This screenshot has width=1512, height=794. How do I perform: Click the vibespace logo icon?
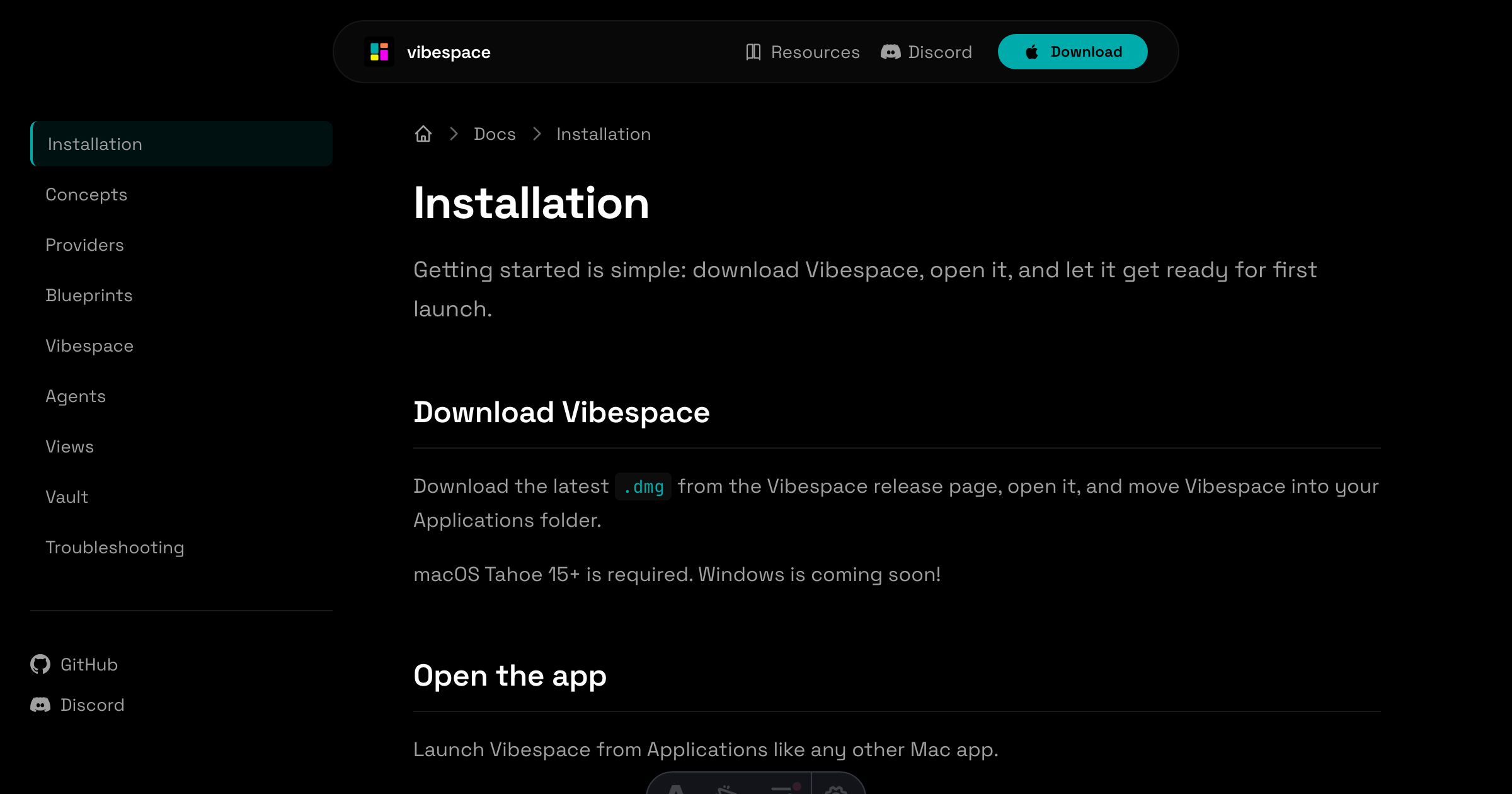[x=379, y=52]
